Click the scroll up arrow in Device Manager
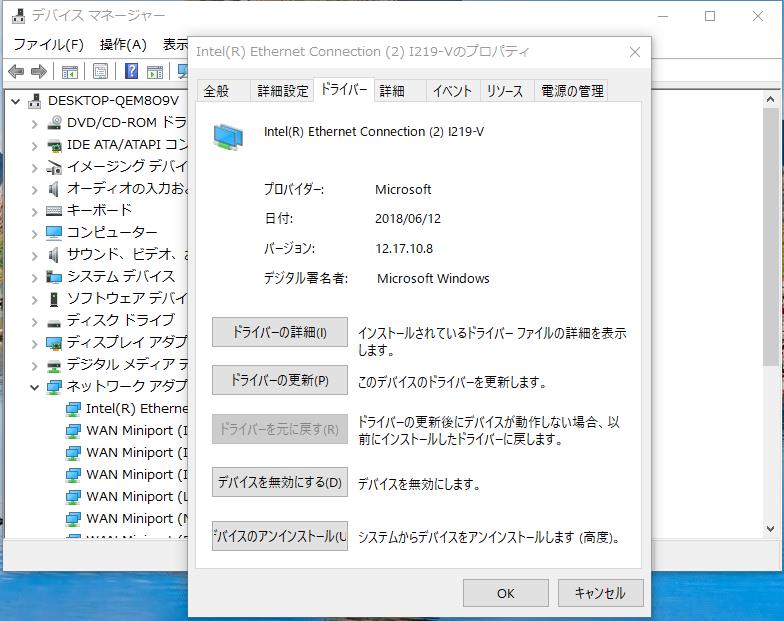This screenshot has width=784, height=621. pyautogui.click(x=770, y=100)
